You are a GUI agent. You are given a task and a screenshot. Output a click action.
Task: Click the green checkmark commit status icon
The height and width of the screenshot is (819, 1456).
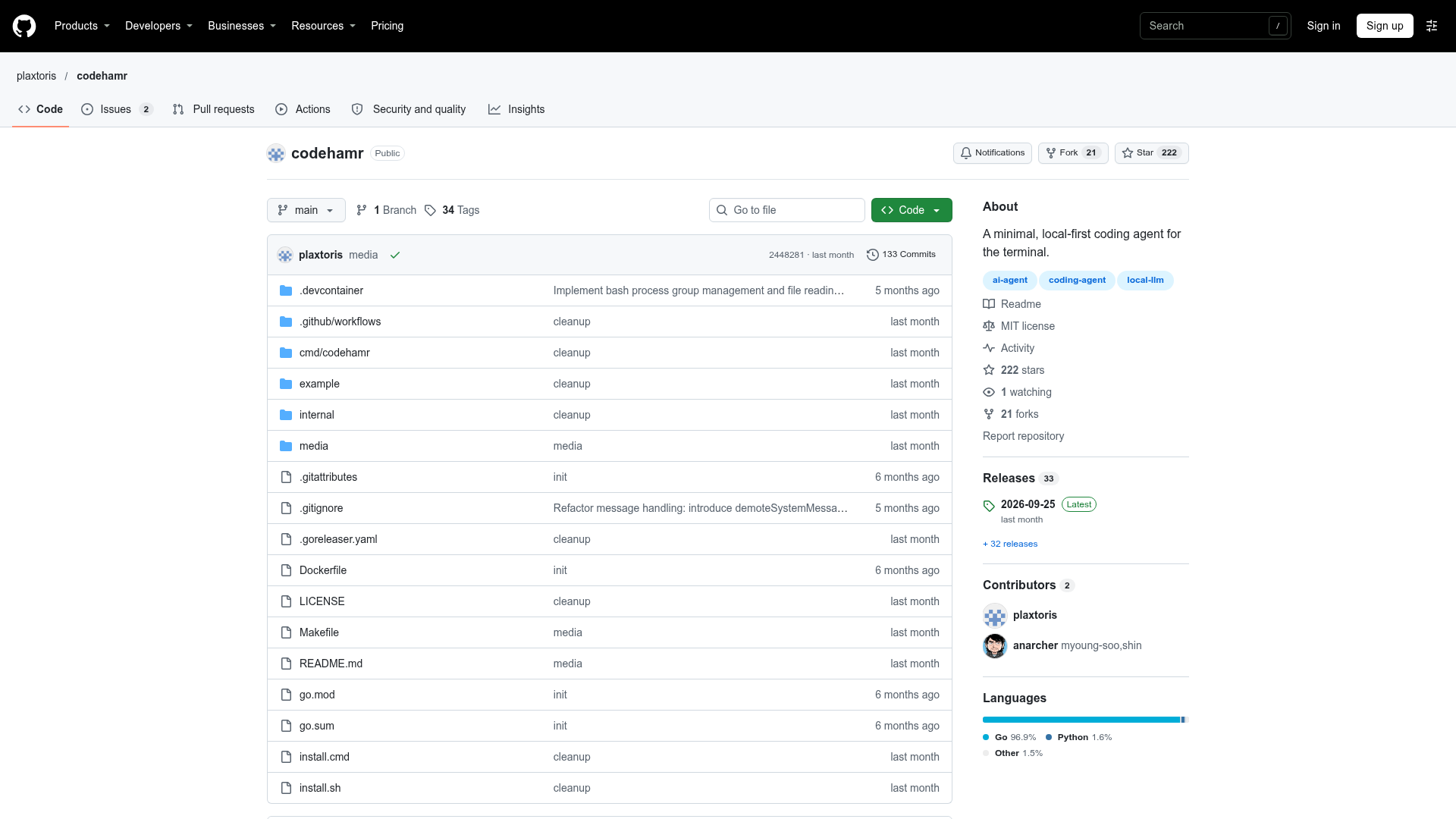(395, 255)
